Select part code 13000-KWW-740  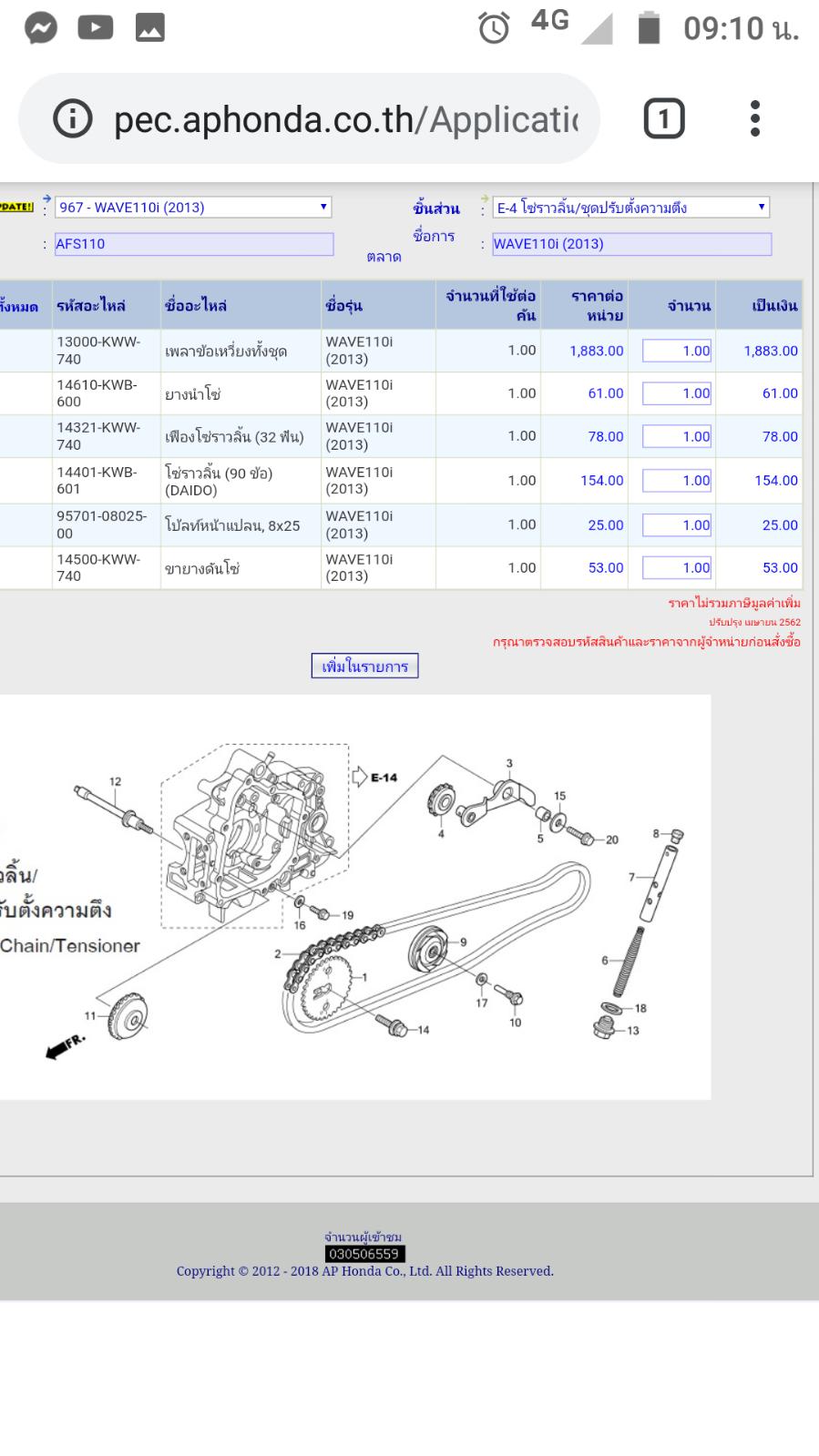point(98,351)
